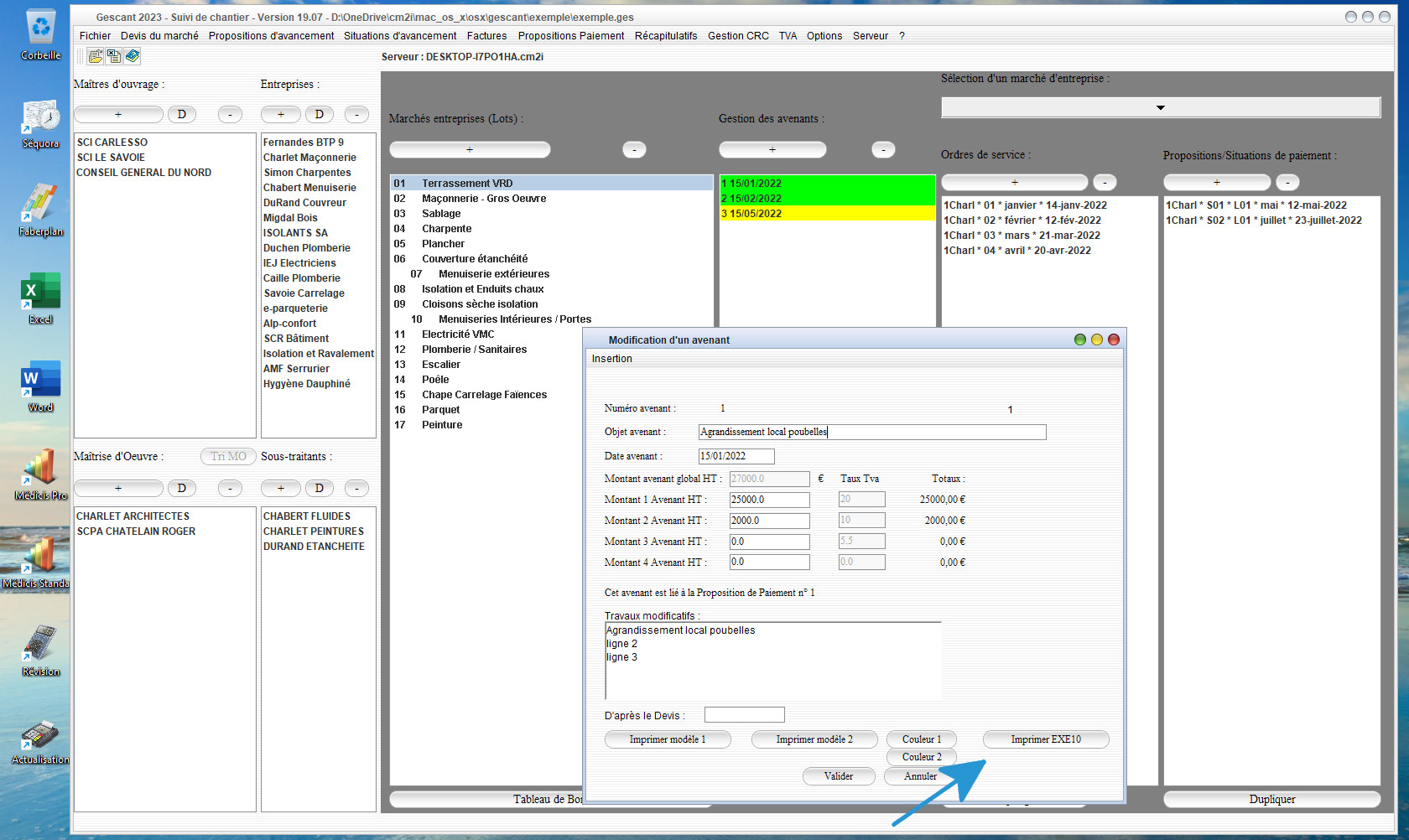
Task: Select lot 02 Maçonnerie - Gros Oeuvre
Action: tap(551, 199)
